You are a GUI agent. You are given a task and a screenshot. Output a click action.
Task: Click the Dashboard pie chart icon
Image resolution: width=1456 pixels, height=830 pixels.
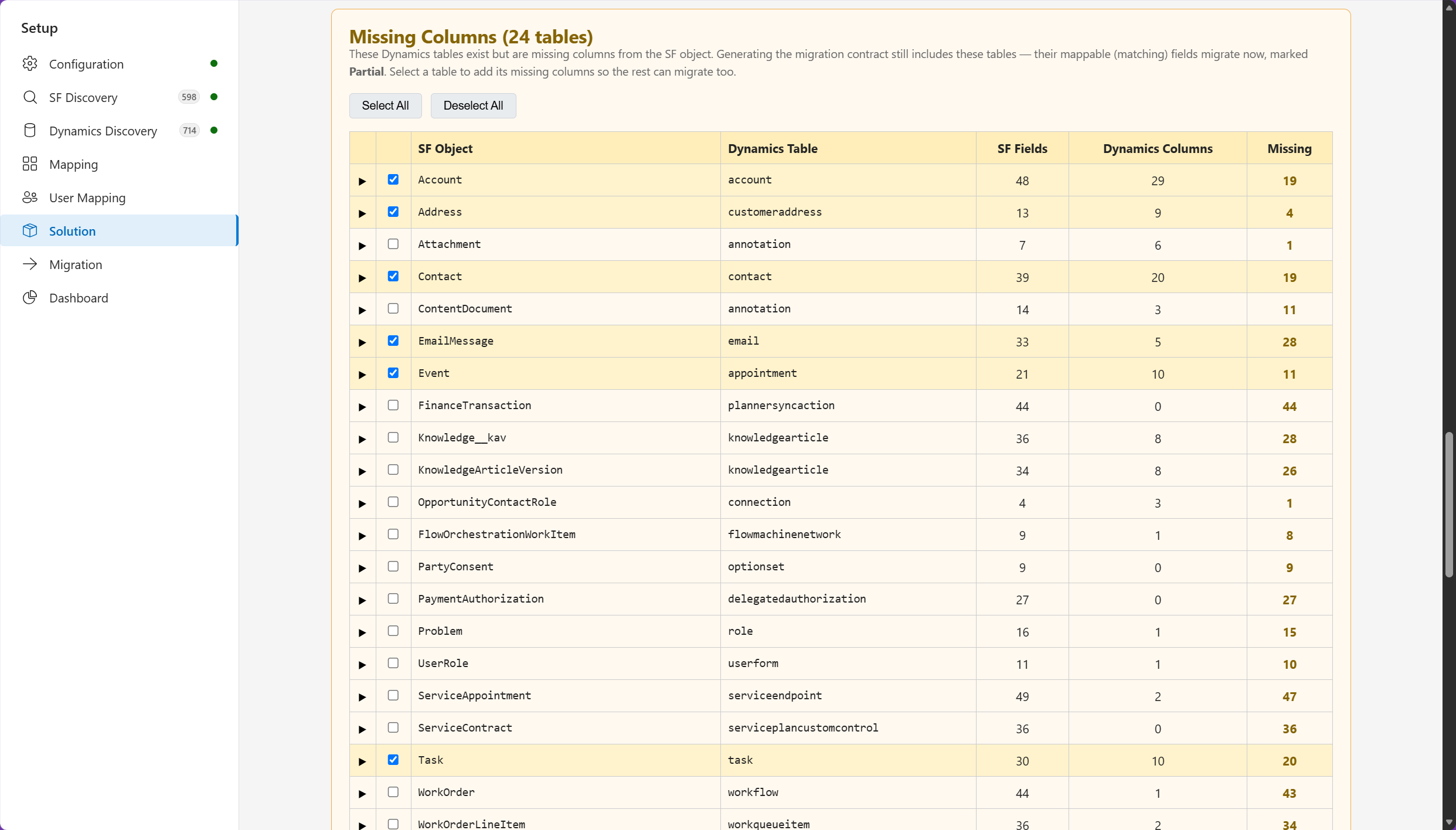30,297
